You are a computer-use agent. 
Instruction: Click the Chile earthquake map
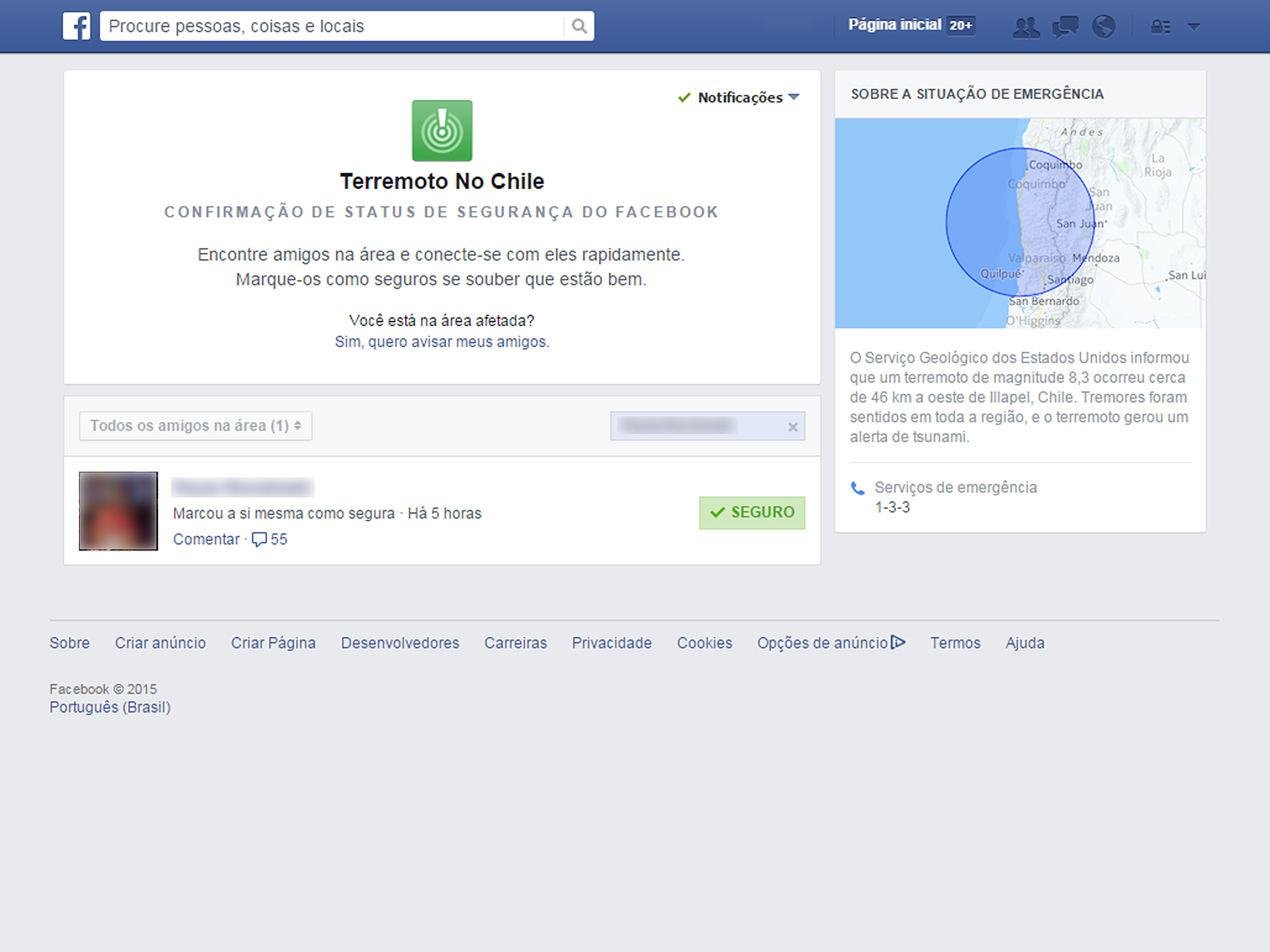coord(1020,223)
